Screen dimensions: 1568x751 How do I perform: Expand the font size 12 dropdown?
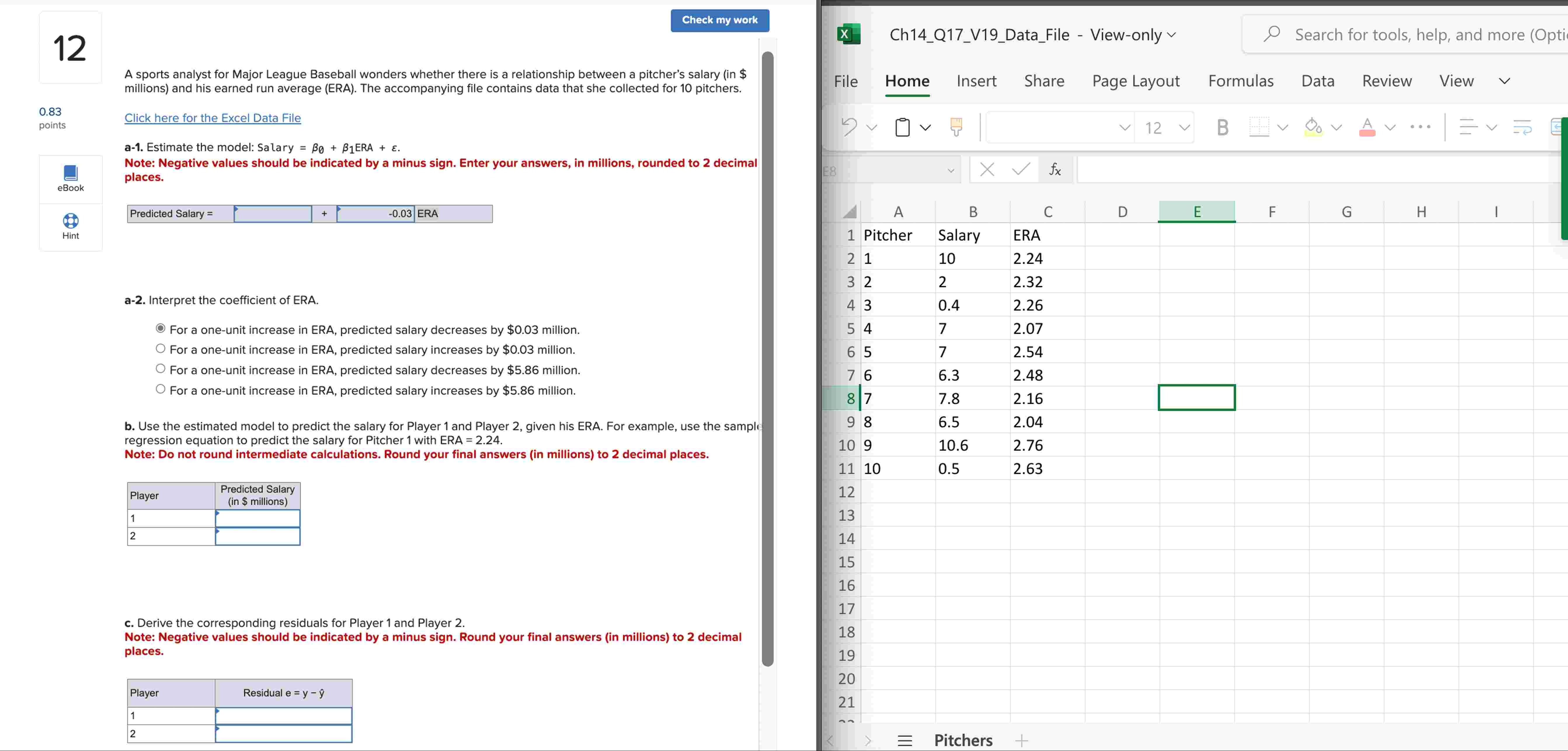tap(1184, 128)
